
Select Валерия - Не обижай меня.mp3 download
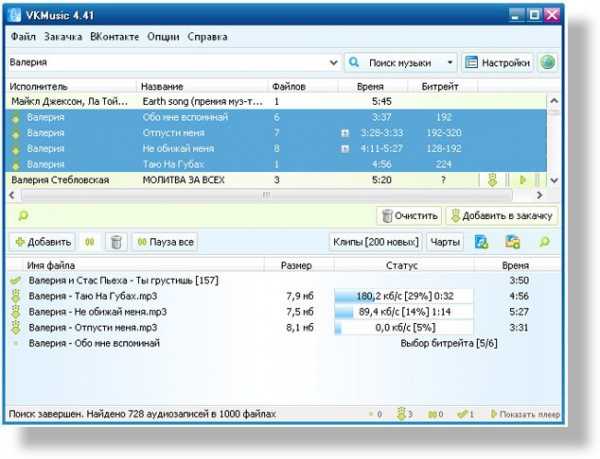(x=283, y=312)
